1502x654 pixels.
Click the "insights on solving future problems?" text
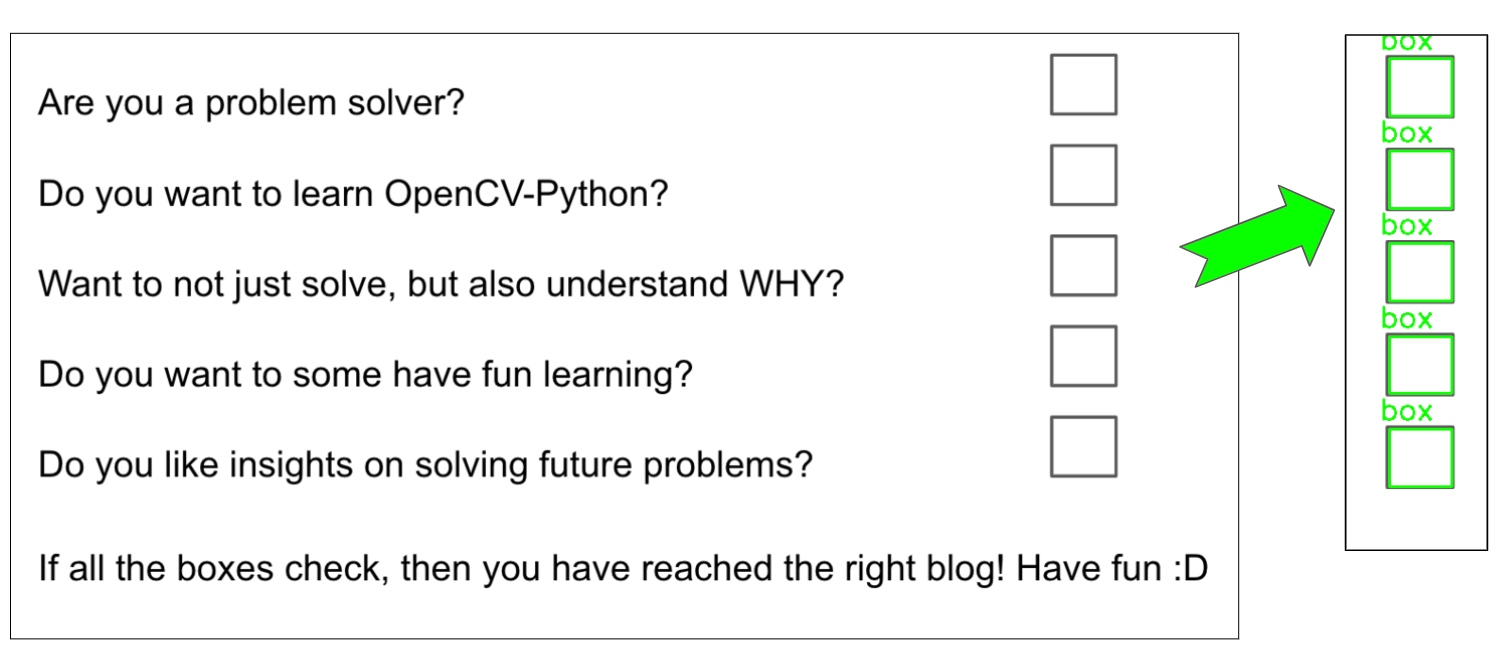[424, 465]
